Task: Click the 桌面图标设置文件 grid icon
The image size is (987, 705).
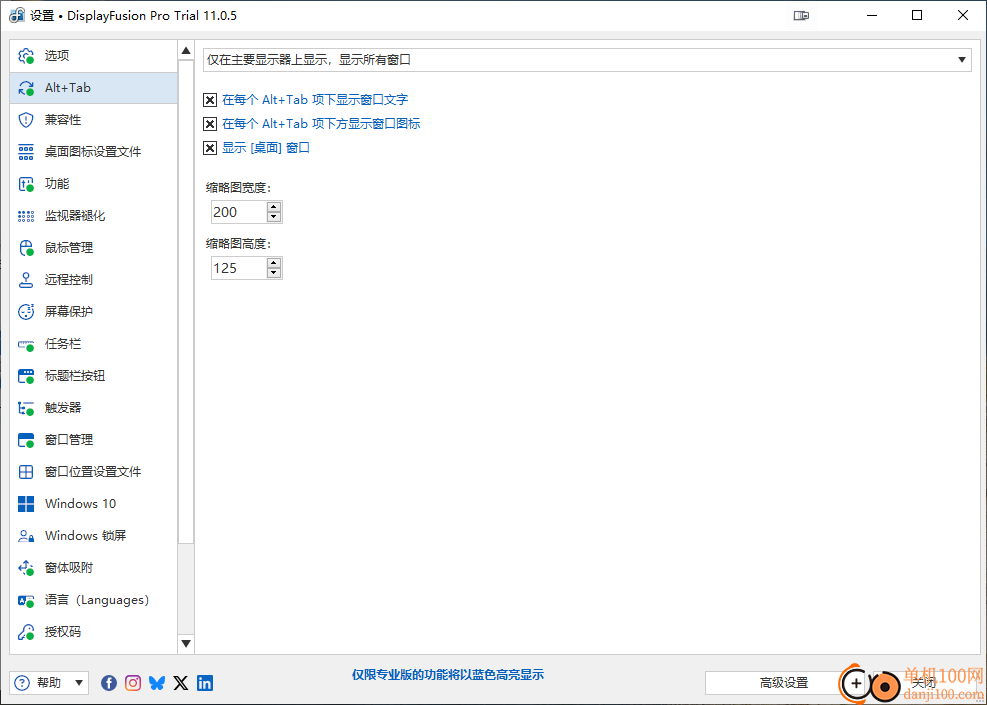Action: [26, 152]
